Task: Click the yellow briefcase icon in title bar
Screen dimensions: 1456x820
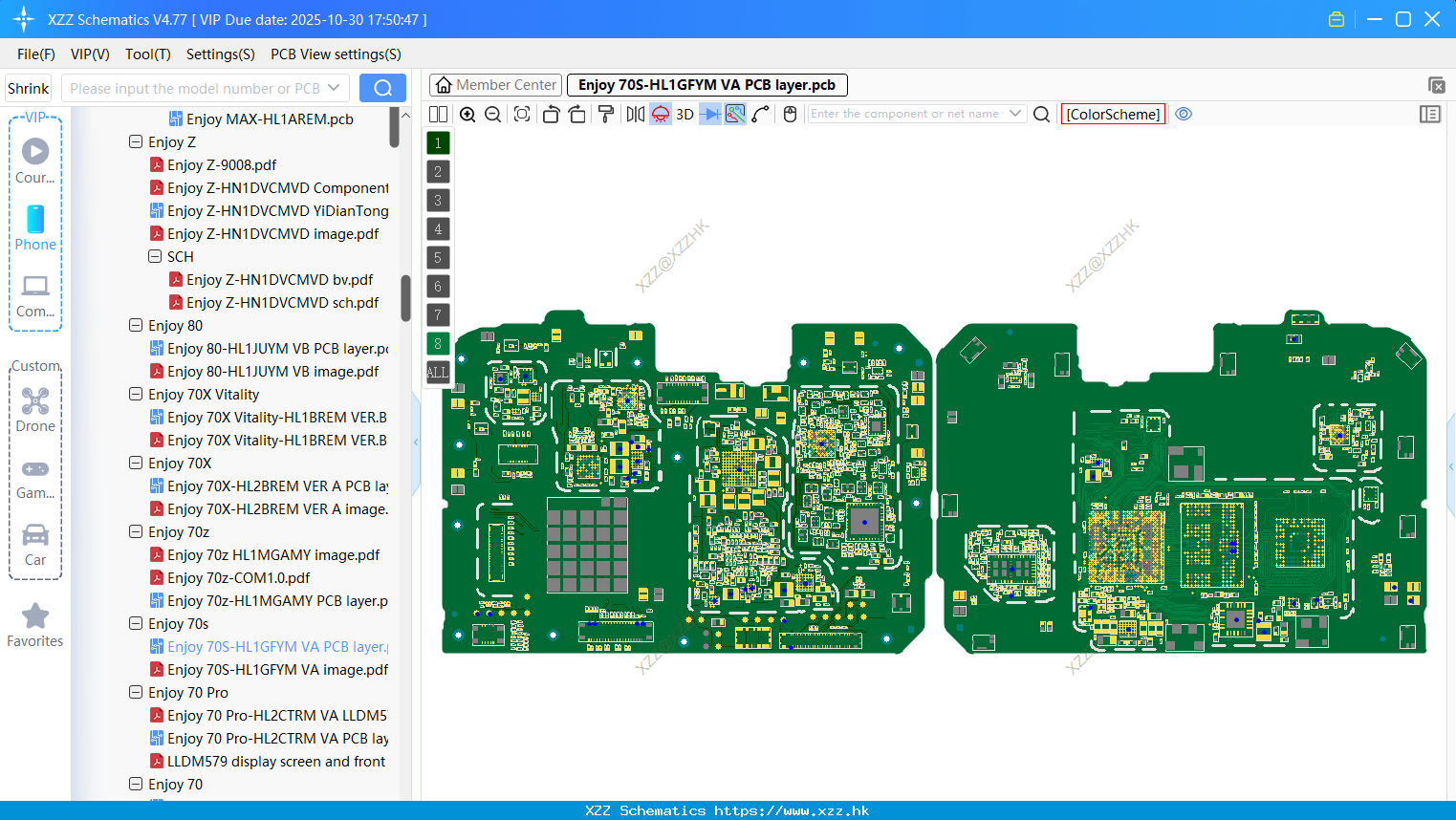Action: point(1336,19)
